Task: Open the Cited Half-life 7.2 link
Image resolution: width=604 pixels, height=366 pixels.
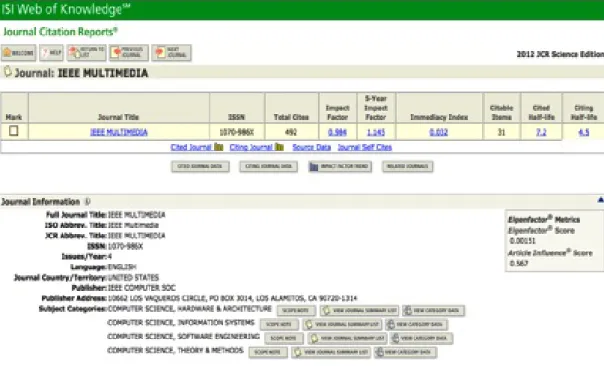Action: 541,132
